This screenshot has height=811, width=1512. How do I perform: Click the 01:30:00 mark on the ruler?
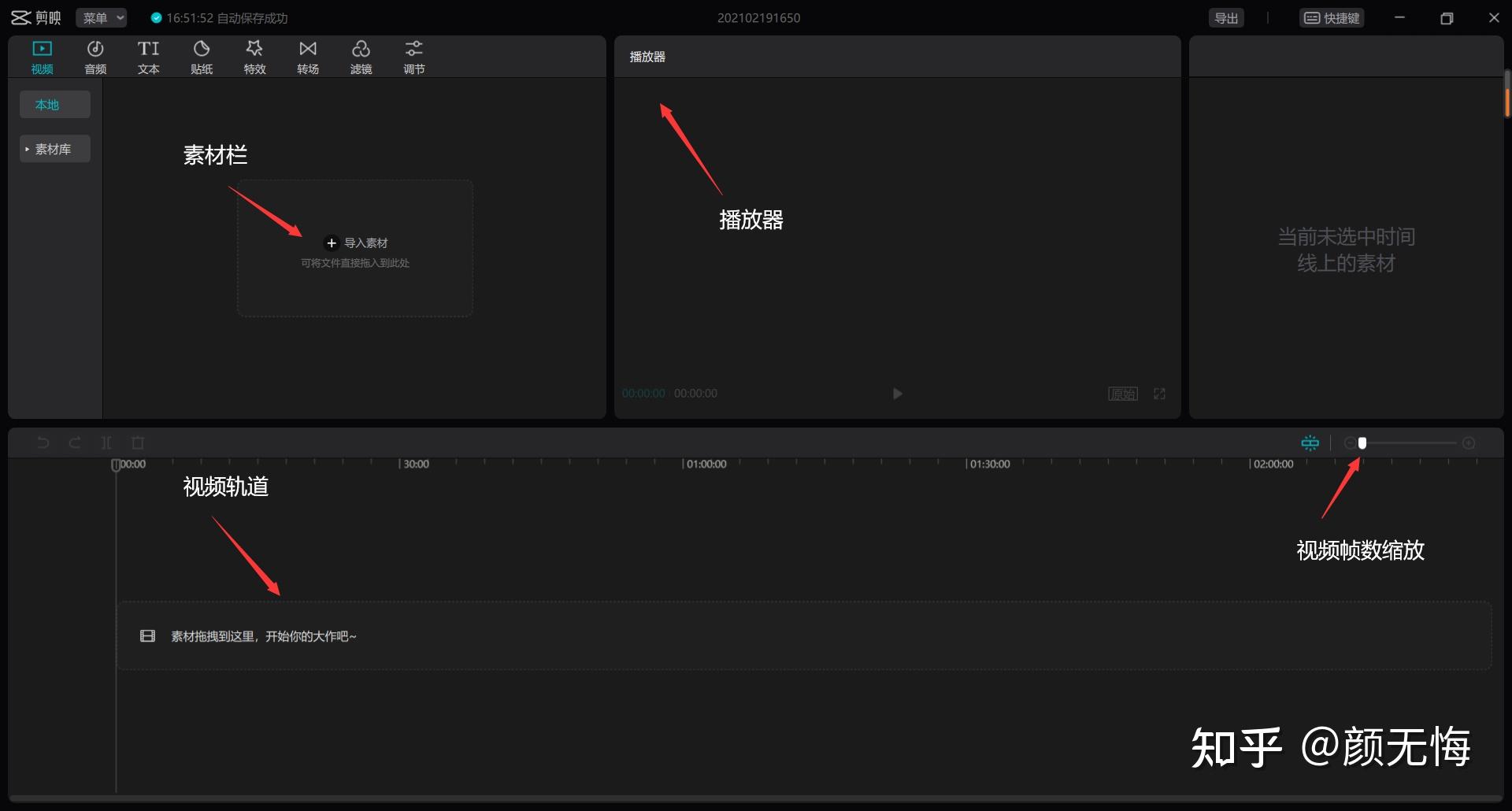(x=989, y=464)
